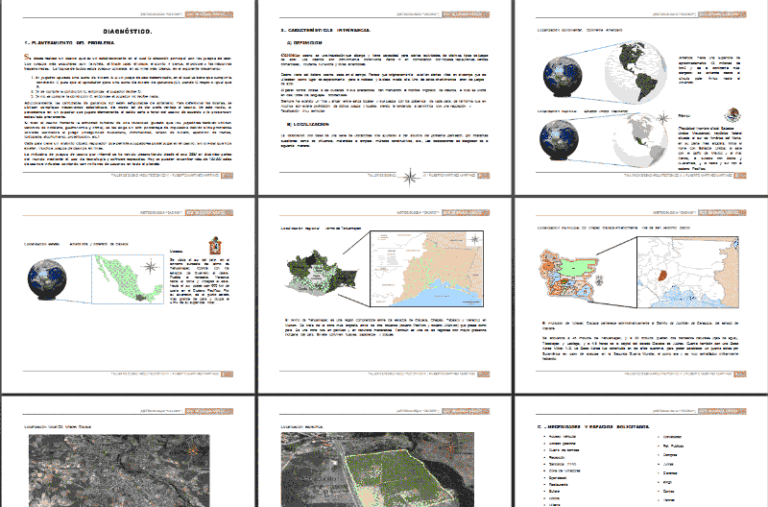Select the colored municipal districts map
This screenshot has height=507, width=768.
pyautogui.click(x=569, y=274)
